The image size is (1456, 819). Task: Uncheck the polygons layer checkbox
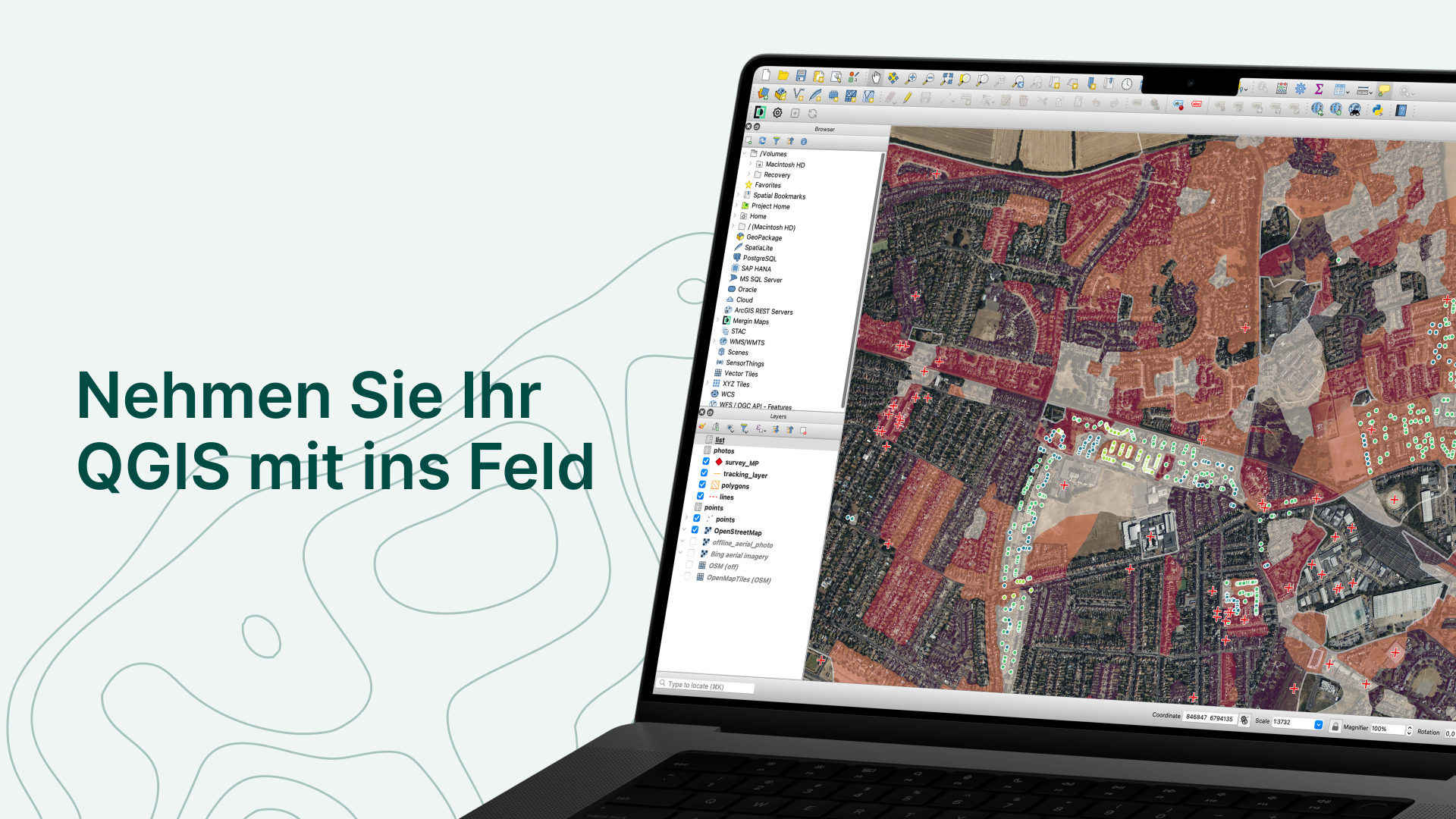[702, 484]
